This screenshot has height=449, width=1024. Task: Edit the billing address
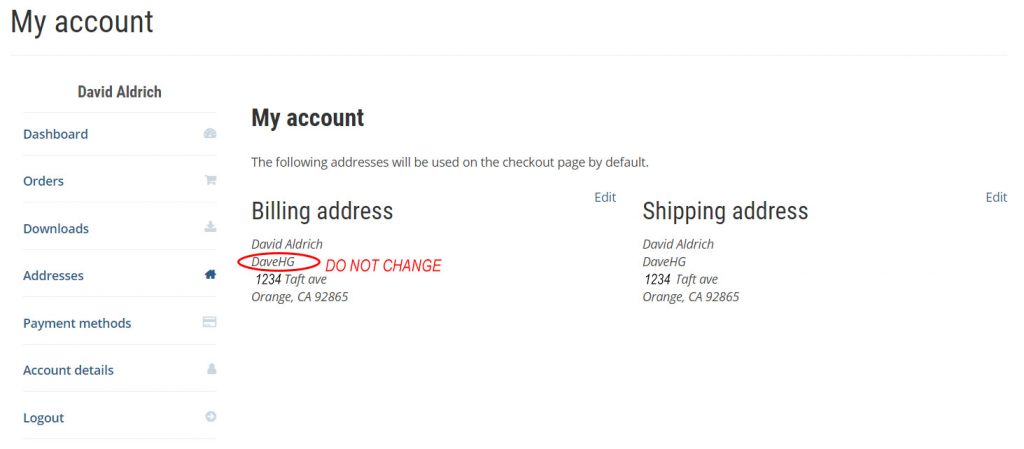[x=605, y=197]
